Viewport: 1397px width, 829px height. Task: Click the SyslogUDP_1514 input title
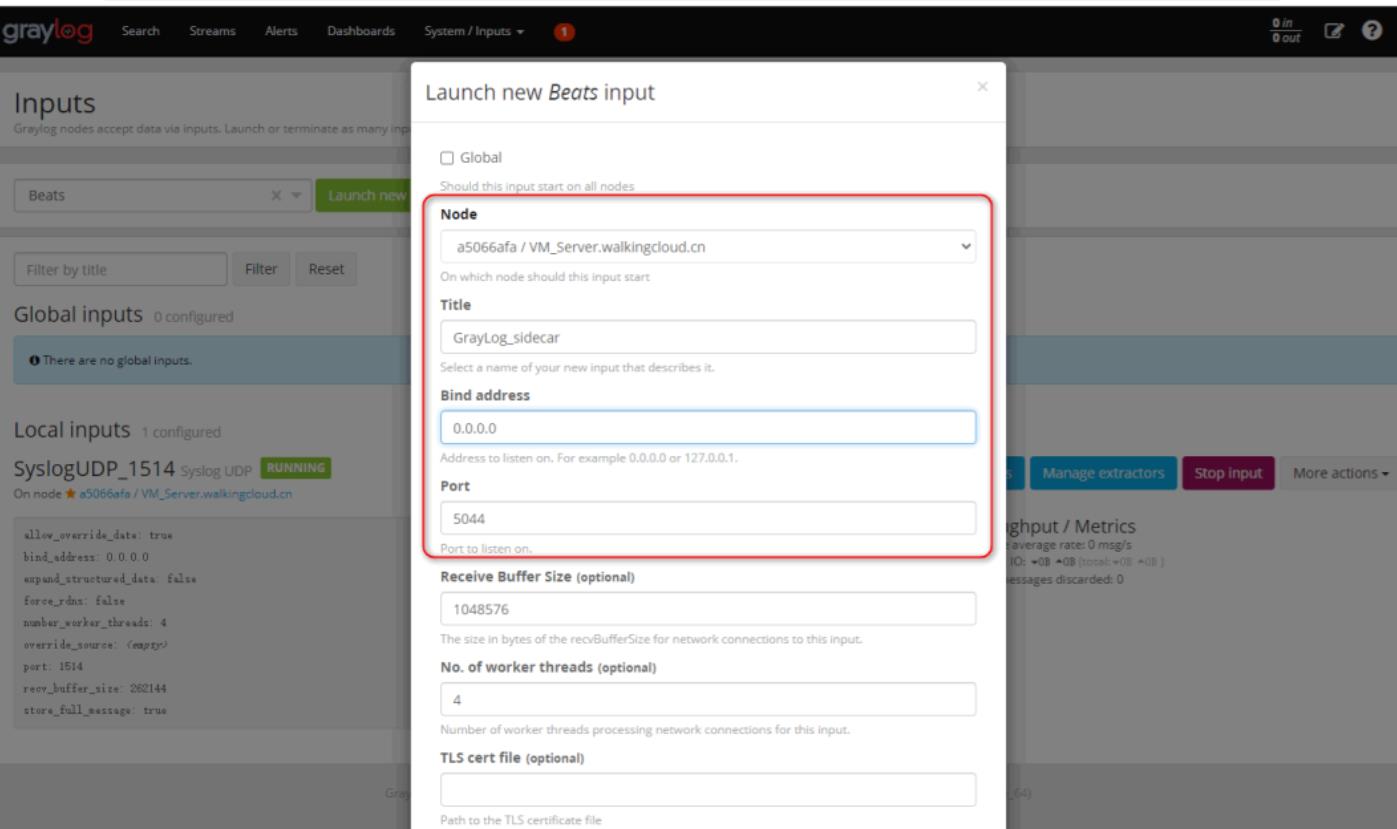(x=94, y=468)
